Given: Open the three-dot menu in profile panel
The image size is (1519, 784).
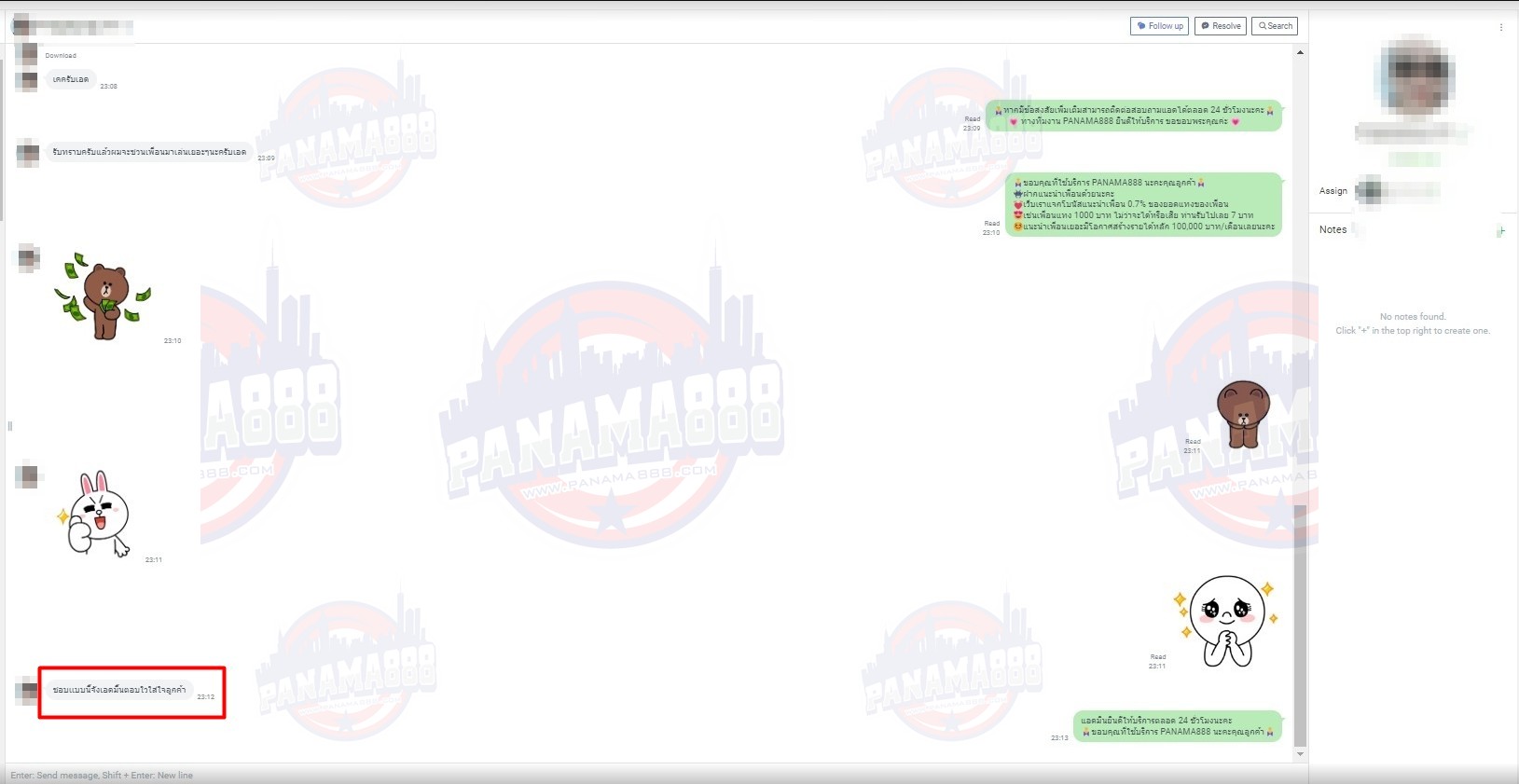Looking at the screenshot, I should point(1501,28).
